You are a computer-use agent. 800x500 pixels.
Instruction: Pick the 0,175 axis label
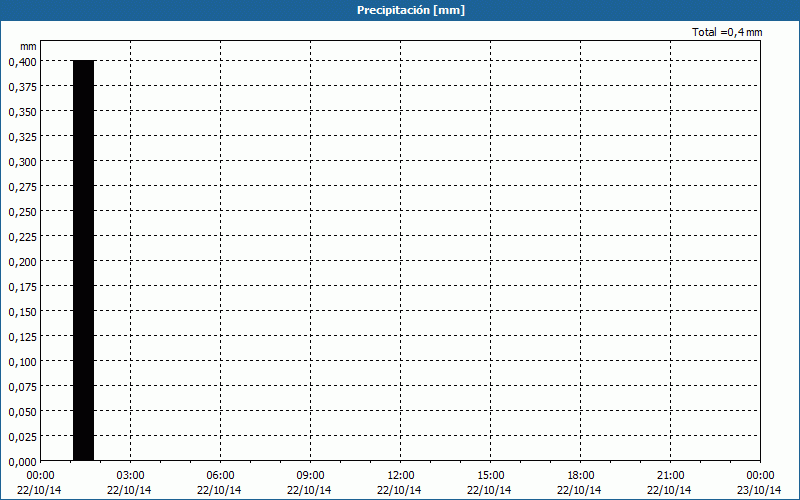coord(22,287)
